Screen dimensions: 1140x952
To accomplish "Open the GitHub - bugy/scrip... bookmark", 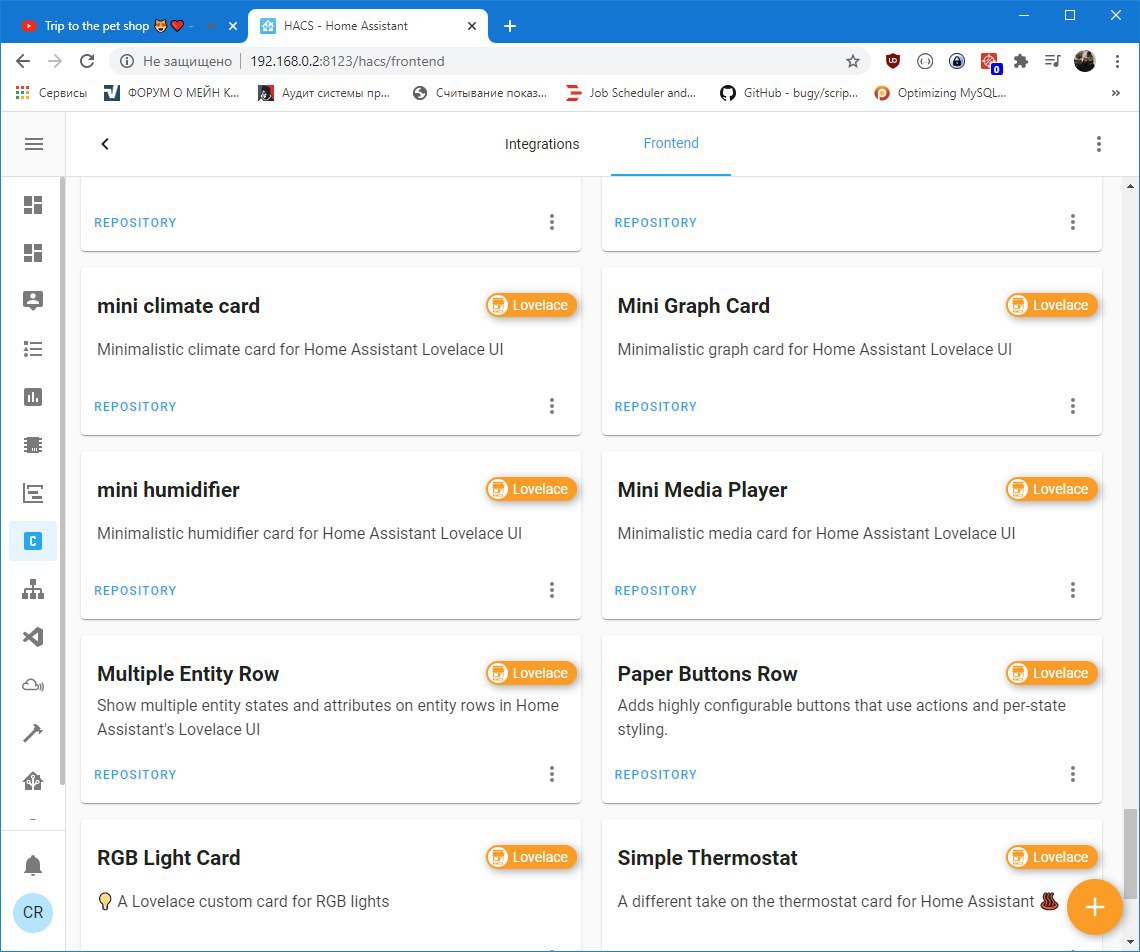I will pos(789,92).
